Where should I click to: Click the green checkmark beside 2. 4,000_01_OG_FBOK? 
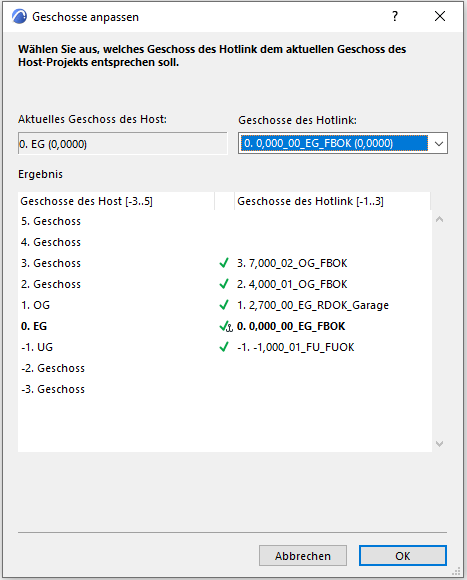coord(224,284)
